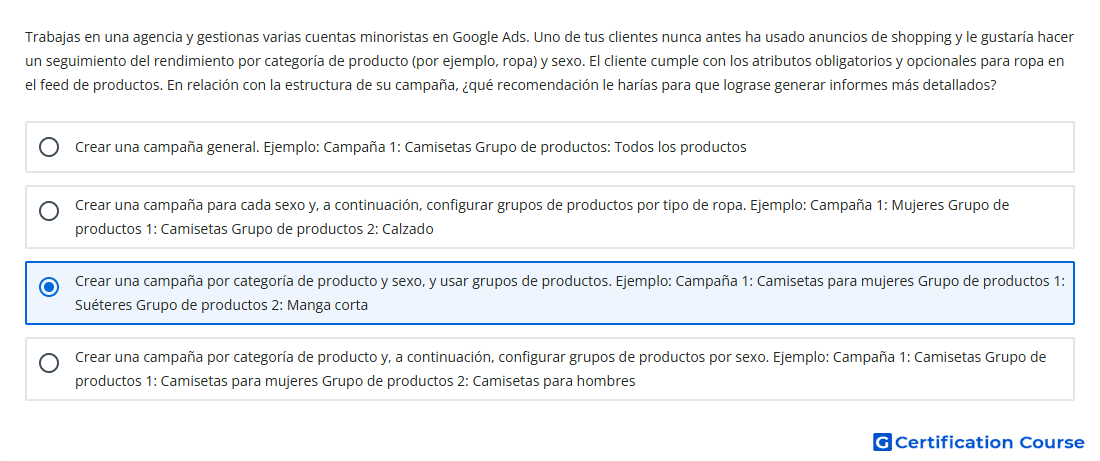
Task: Click last answer box about 'Camisetas para mujeres'
Action: [549, 369]
